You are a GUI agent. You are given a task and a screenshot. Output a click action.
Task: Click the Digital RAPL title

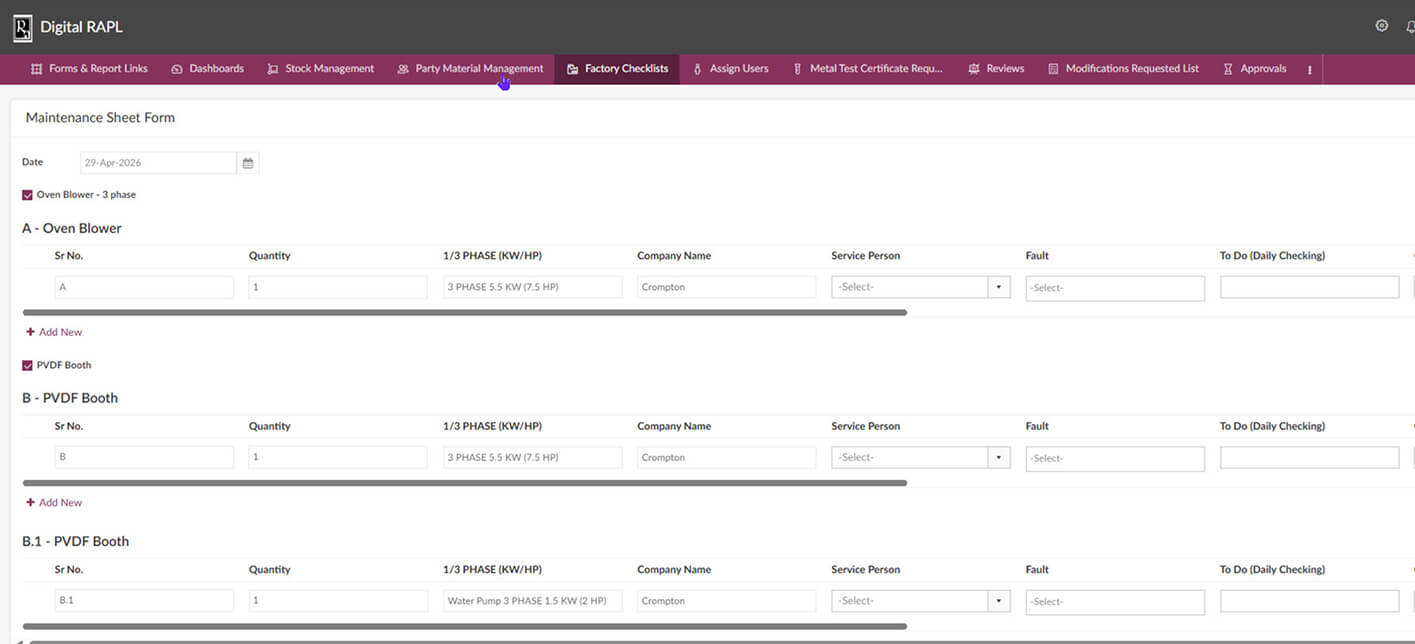pyautogui.click(x=81, y=28)
